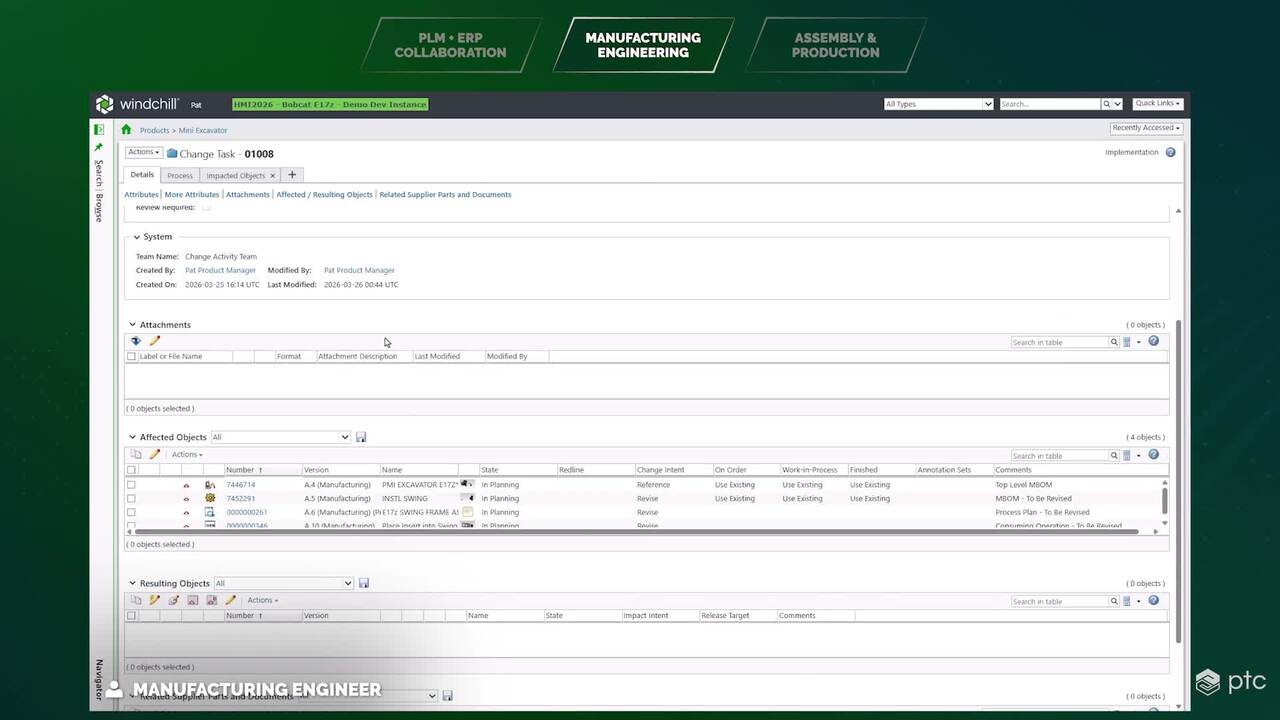1280x720 pixels.
Task: Click the green Home icon in breadcrumb
Action: click(126, 130)
